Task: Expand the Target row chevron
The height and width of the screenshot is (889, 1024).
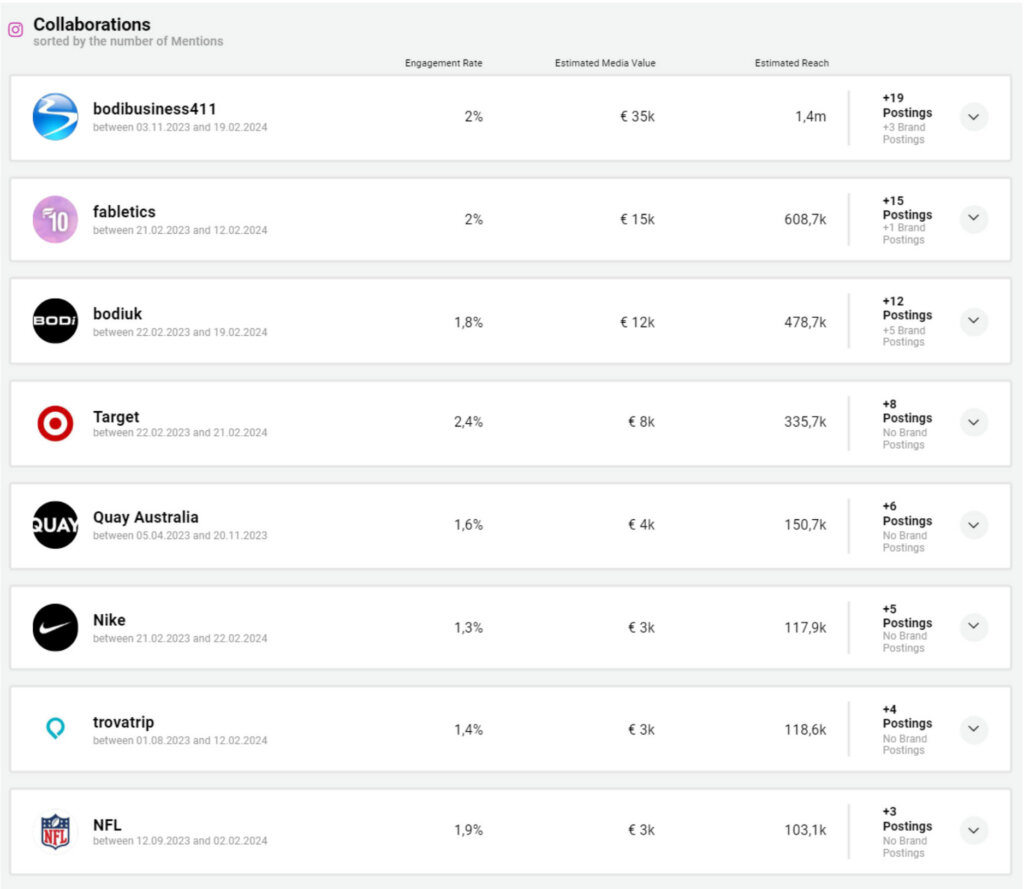Action: click(974, 423)
